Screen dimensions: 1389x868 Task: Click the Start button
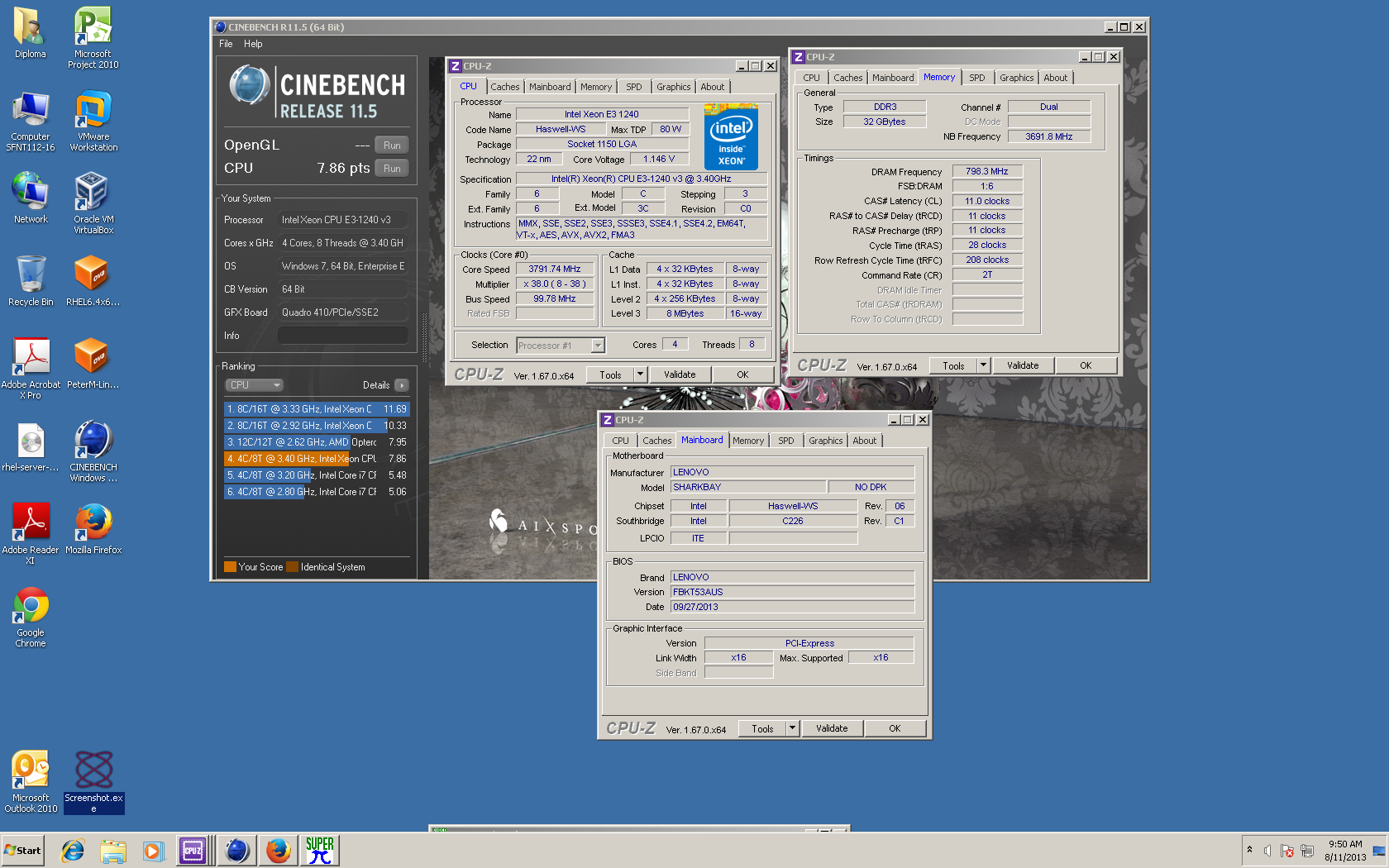[x=22, y=851]
